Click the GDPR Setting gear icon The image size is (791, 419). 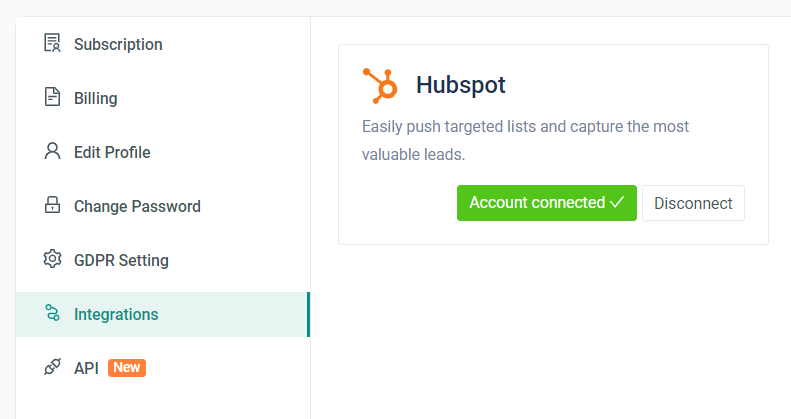52,260
